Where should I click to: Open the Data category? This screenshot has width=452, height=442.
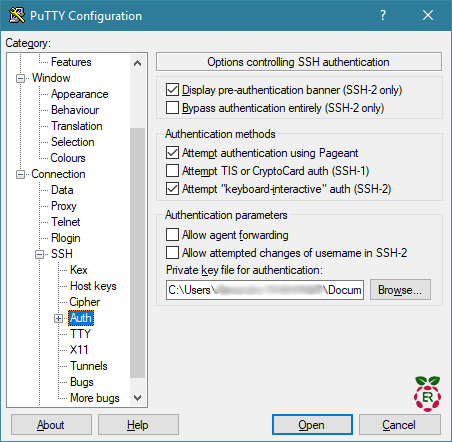(x=62, y=190)
